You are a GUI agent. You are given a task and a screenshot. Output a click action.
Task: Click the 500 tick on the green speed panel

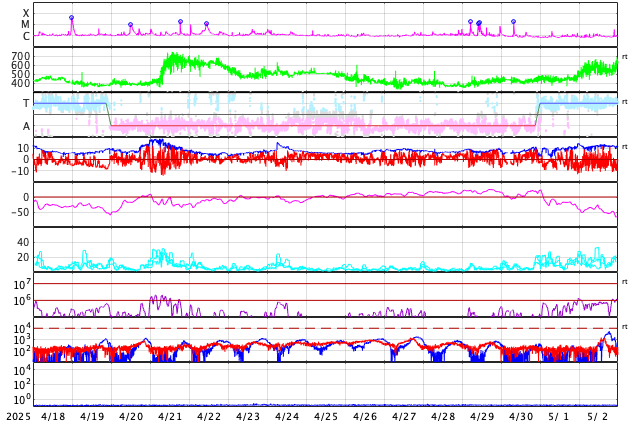(x=21, y=74)
